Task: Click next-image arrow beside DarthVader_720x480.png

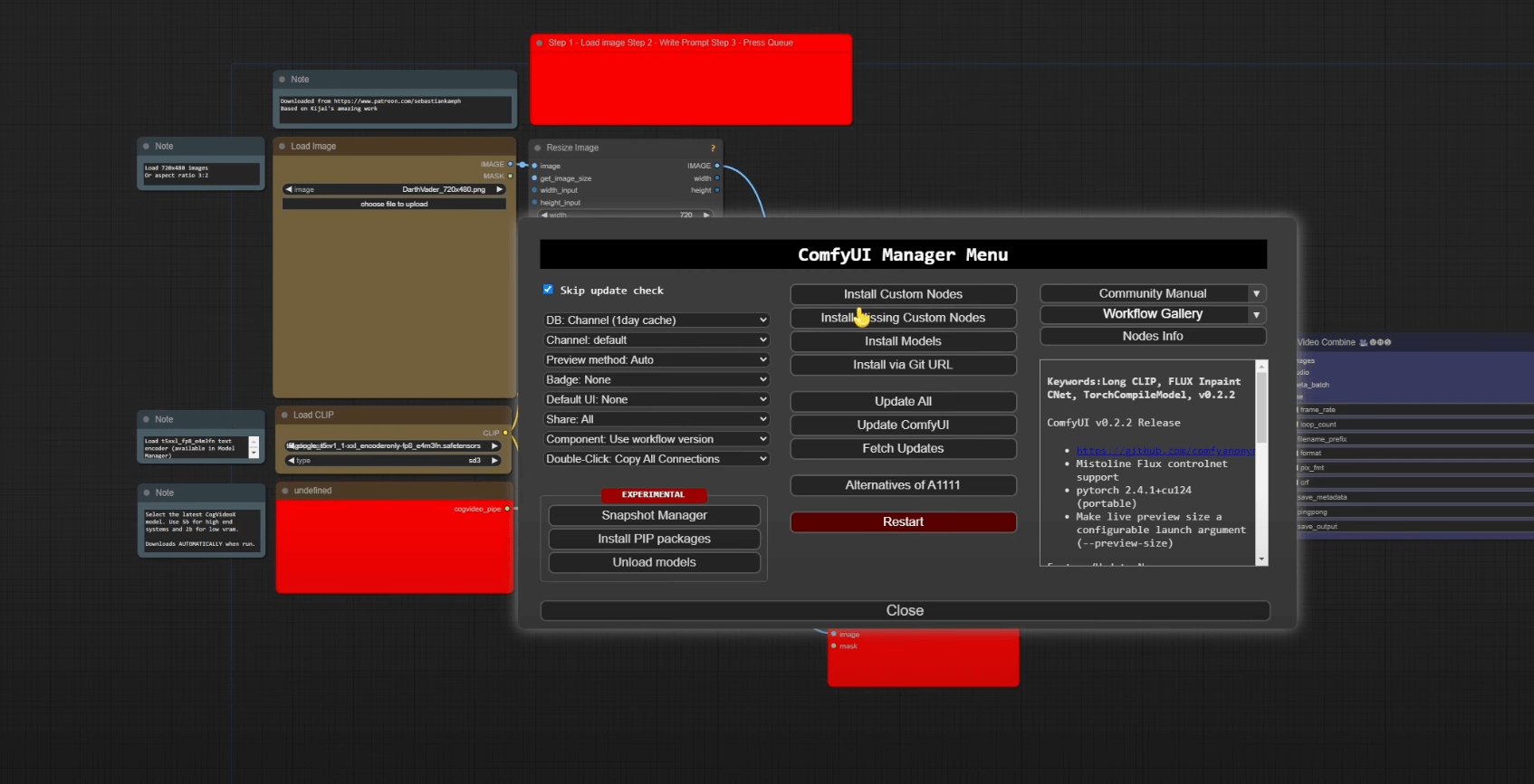Action: 499,190
